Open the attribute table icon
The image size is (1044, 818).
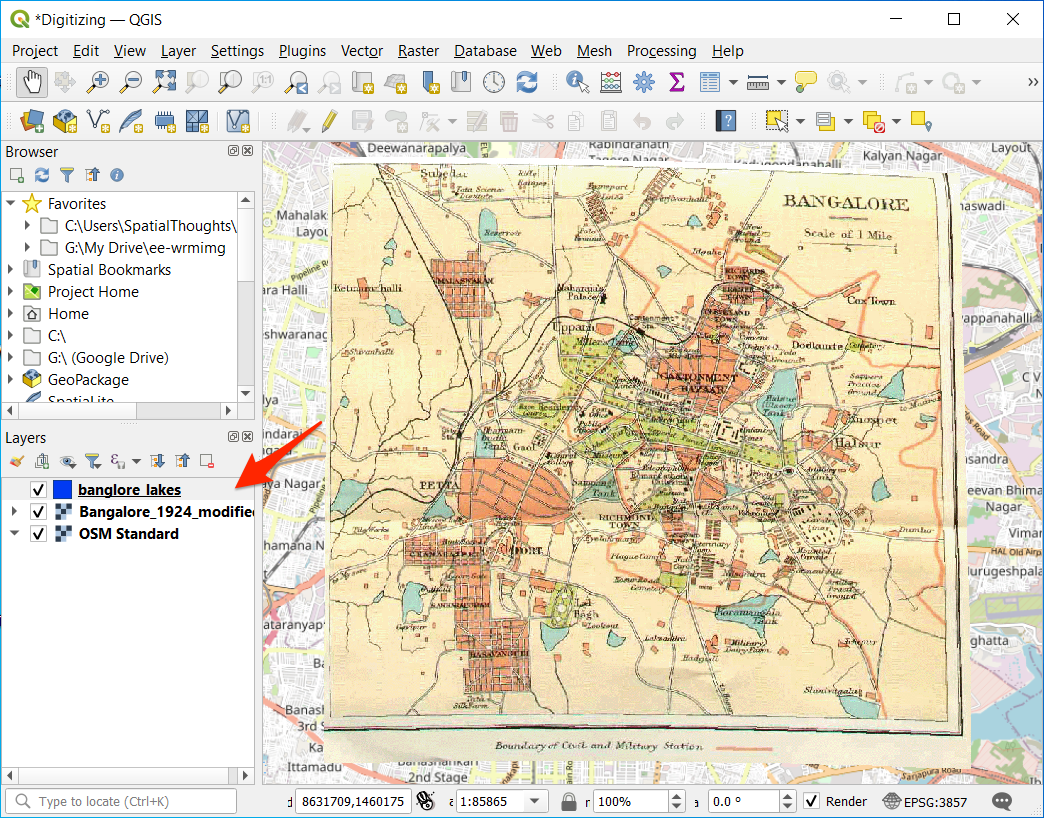pyautogui.click(x=710, y=82)
